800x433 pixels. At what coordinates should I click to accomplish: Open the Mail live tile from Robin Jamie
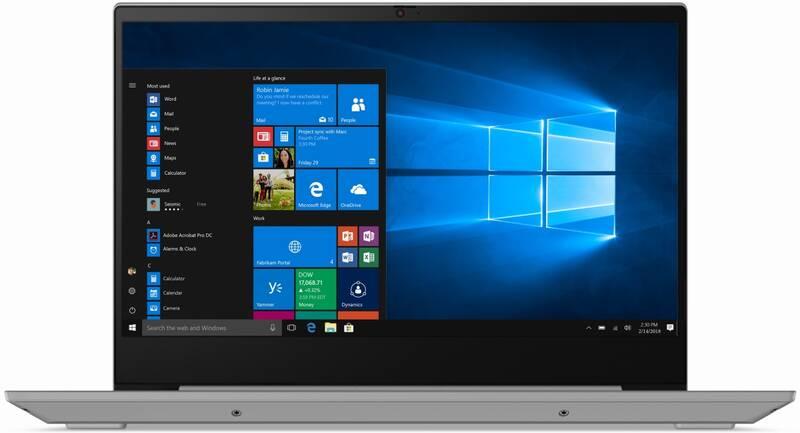tap(294, 105)
